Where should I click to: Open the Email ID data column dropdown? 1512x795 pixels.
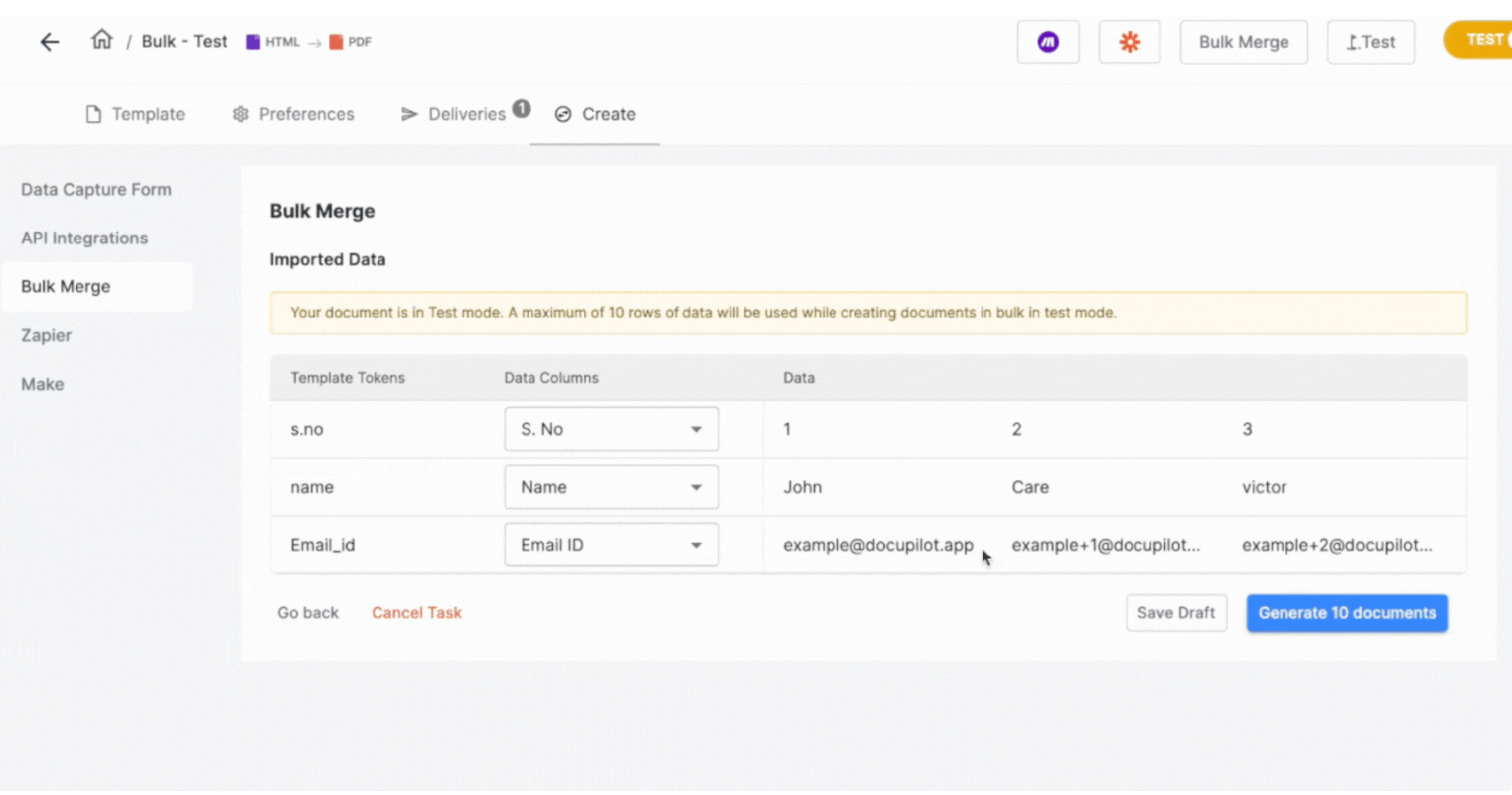click(611, 545)
